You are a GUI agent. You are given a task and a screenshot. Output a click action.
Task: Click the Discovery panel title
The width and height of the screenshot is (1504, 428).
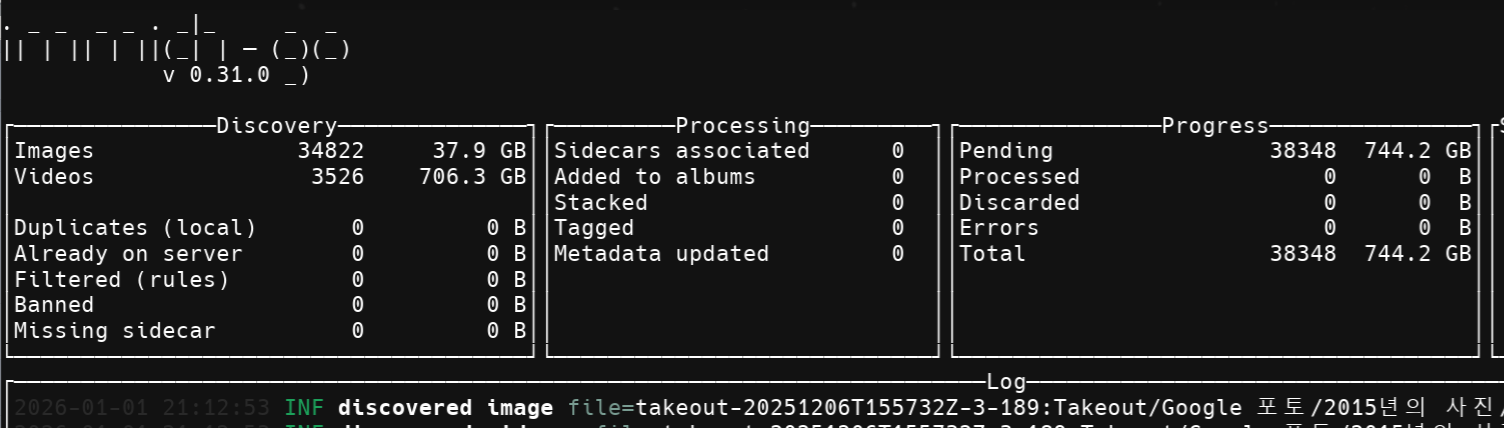click(277, 126)
